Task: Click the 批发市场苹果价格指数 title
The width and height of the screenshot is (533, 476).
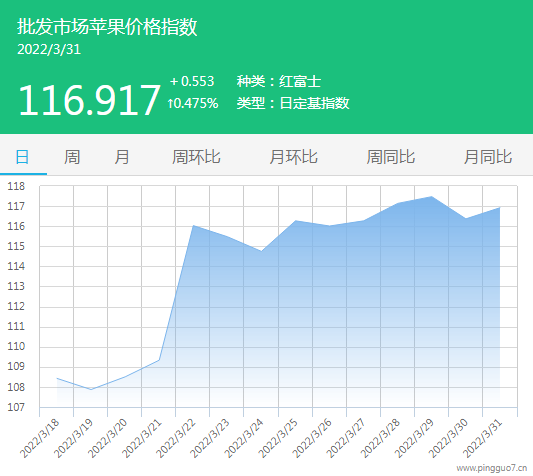Action: point(107,27)
